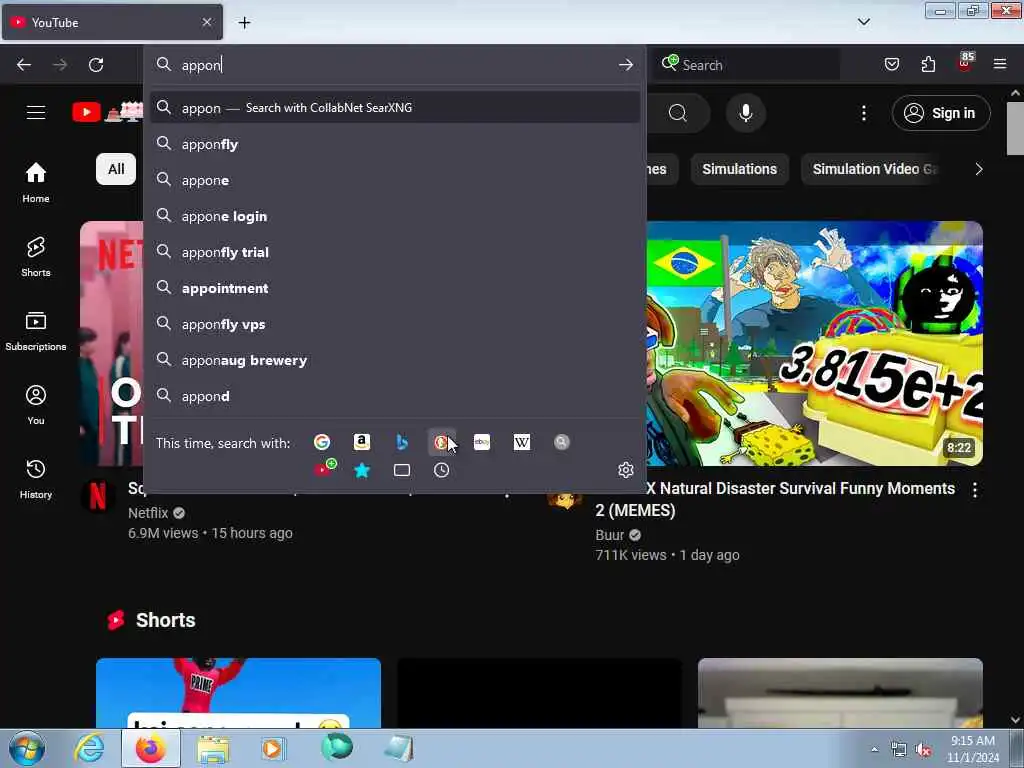Choose suggestion 'appone'
Screen dimensions: 1024x768
click(x=394, y=180)
